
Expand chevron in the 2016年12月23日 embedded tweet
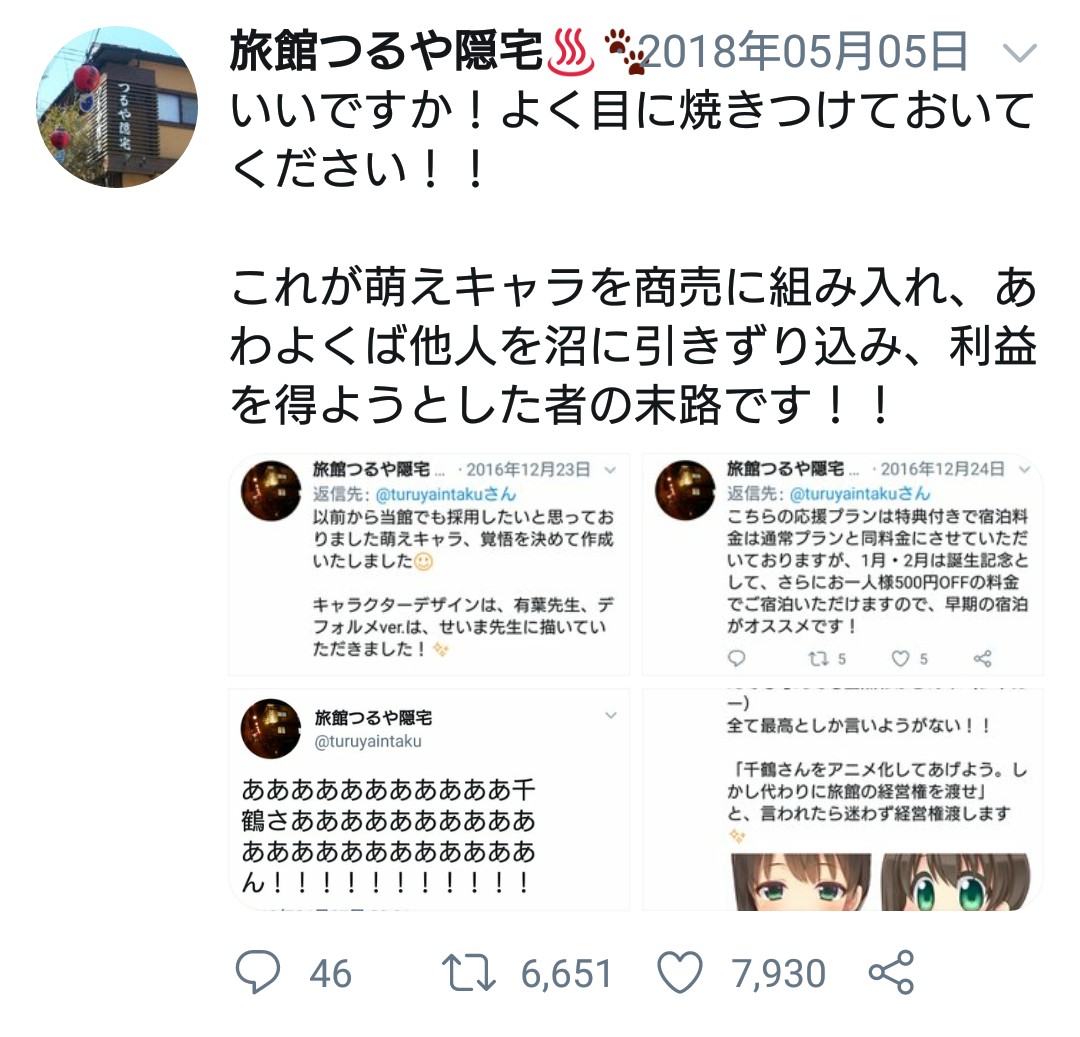click(610, 470)
